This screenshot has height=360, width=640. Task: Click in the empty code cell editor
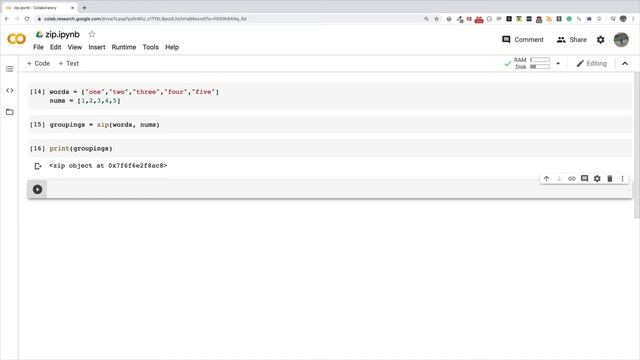point(339,189)
